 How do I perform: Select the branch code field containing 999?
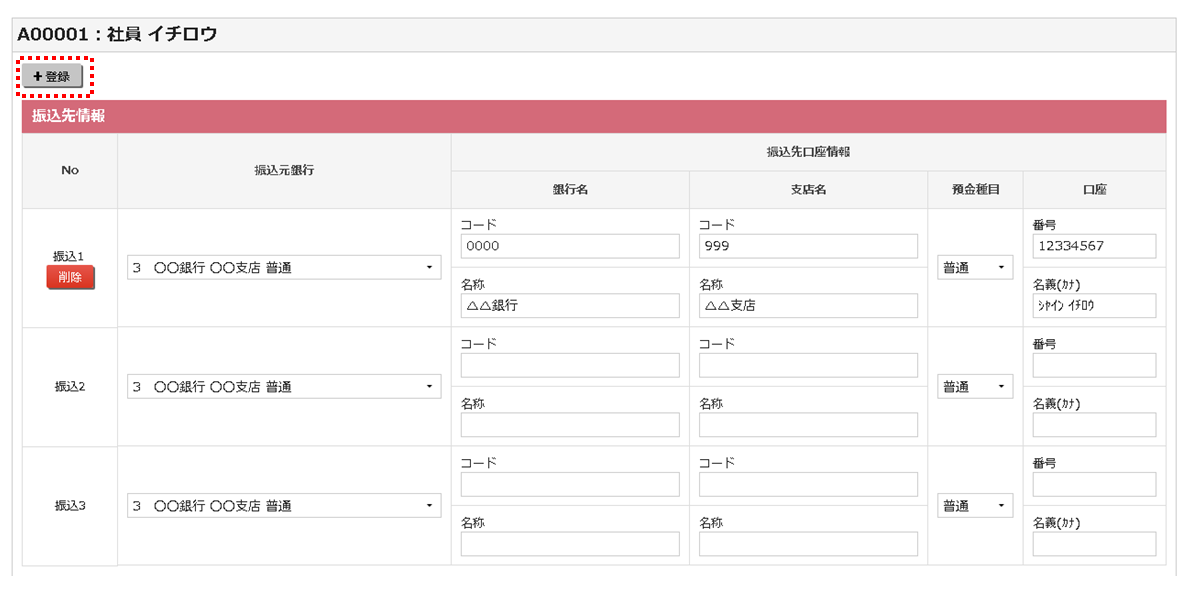click(807, 246)
